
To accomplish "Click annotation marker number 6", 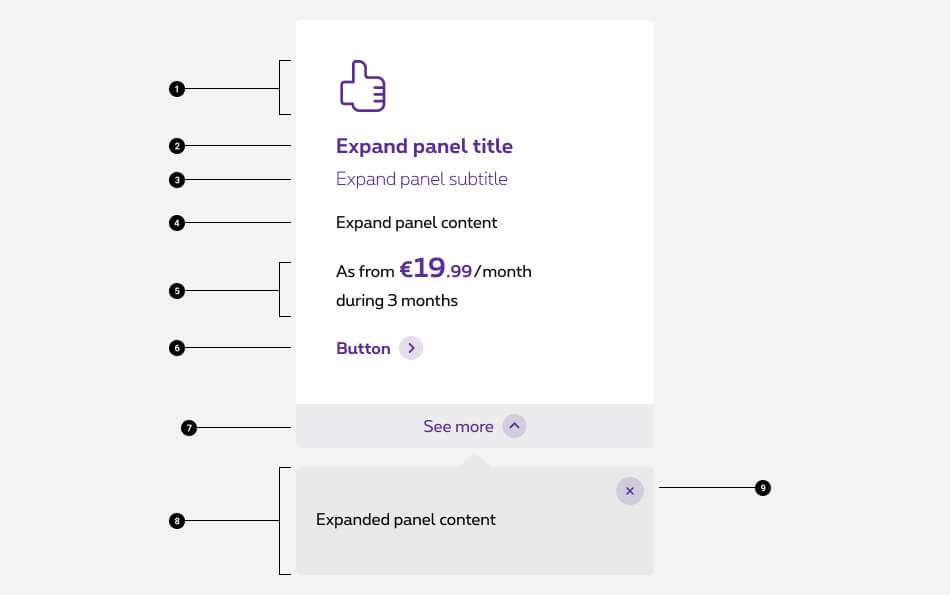I will pyautogui.click(x=177, y=348).
